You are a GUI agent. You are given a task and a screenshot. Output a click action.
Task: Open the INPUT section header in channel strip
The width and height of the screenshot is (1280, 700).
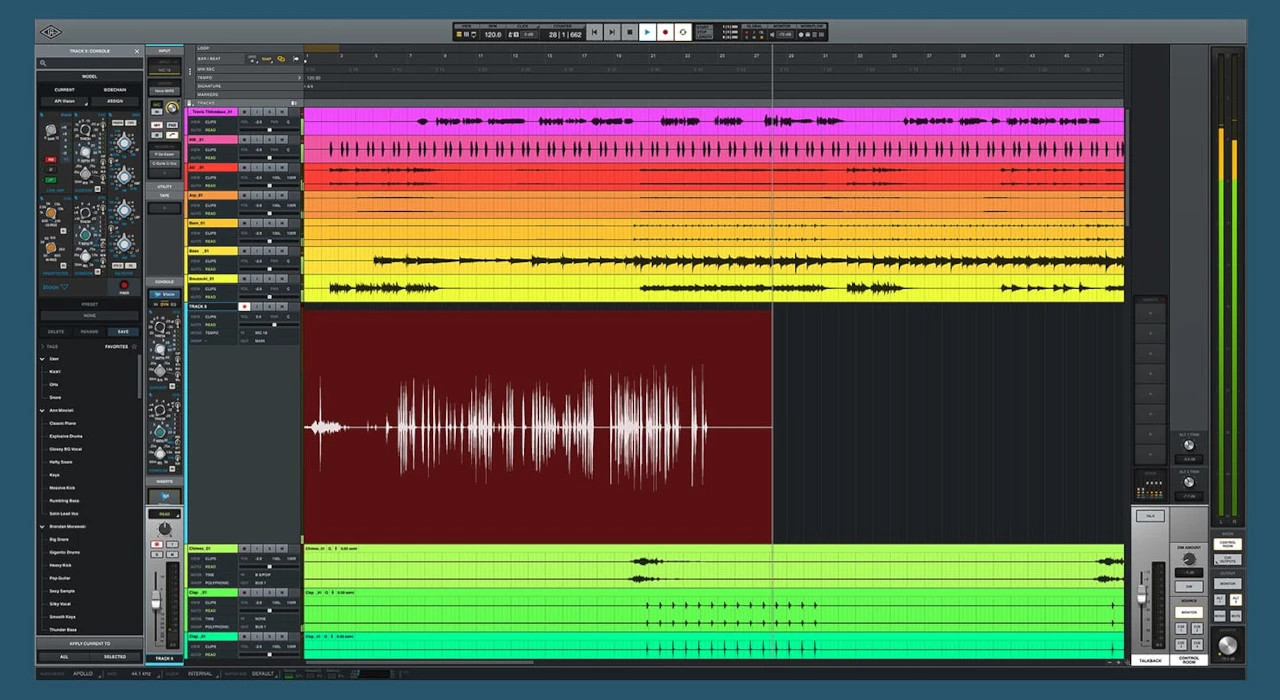(x=165, y=50)
